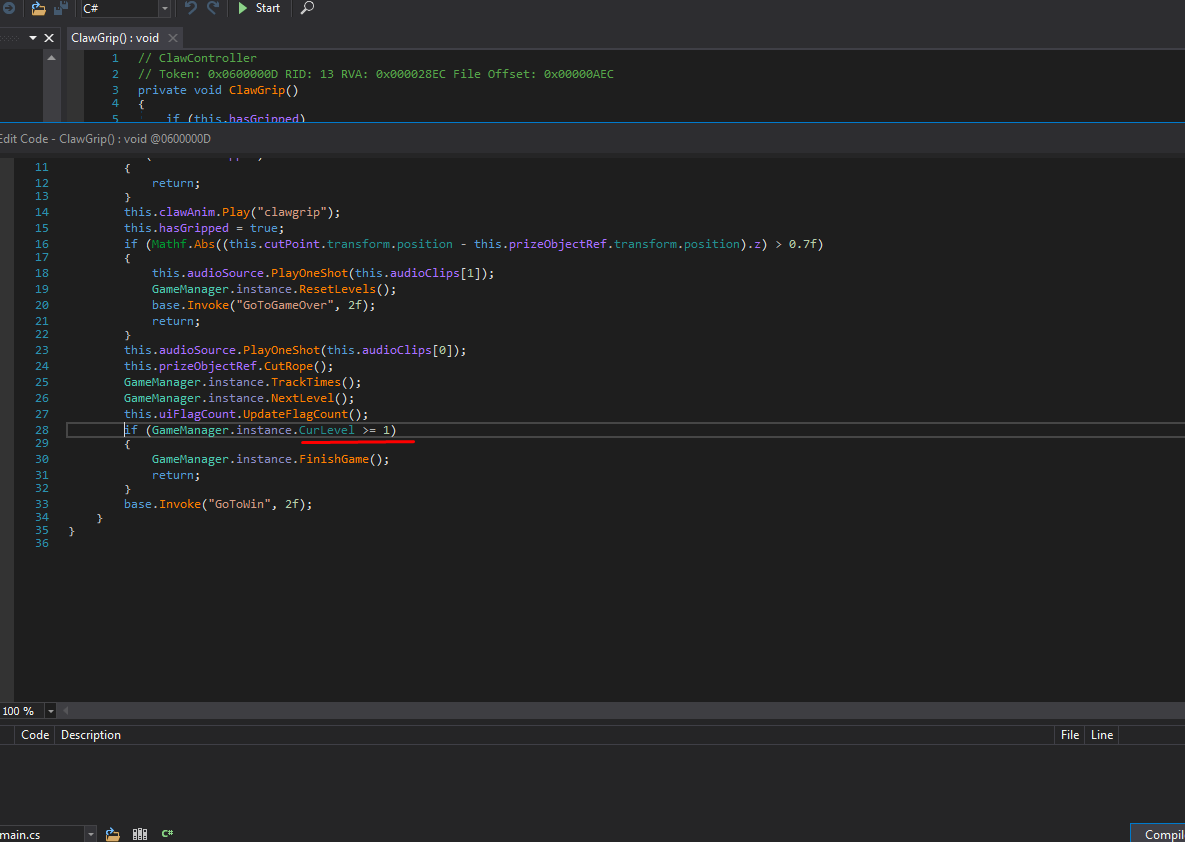Click the horizontal scrollbar left arrow
Screen dimensions: 1185x842
66,711
